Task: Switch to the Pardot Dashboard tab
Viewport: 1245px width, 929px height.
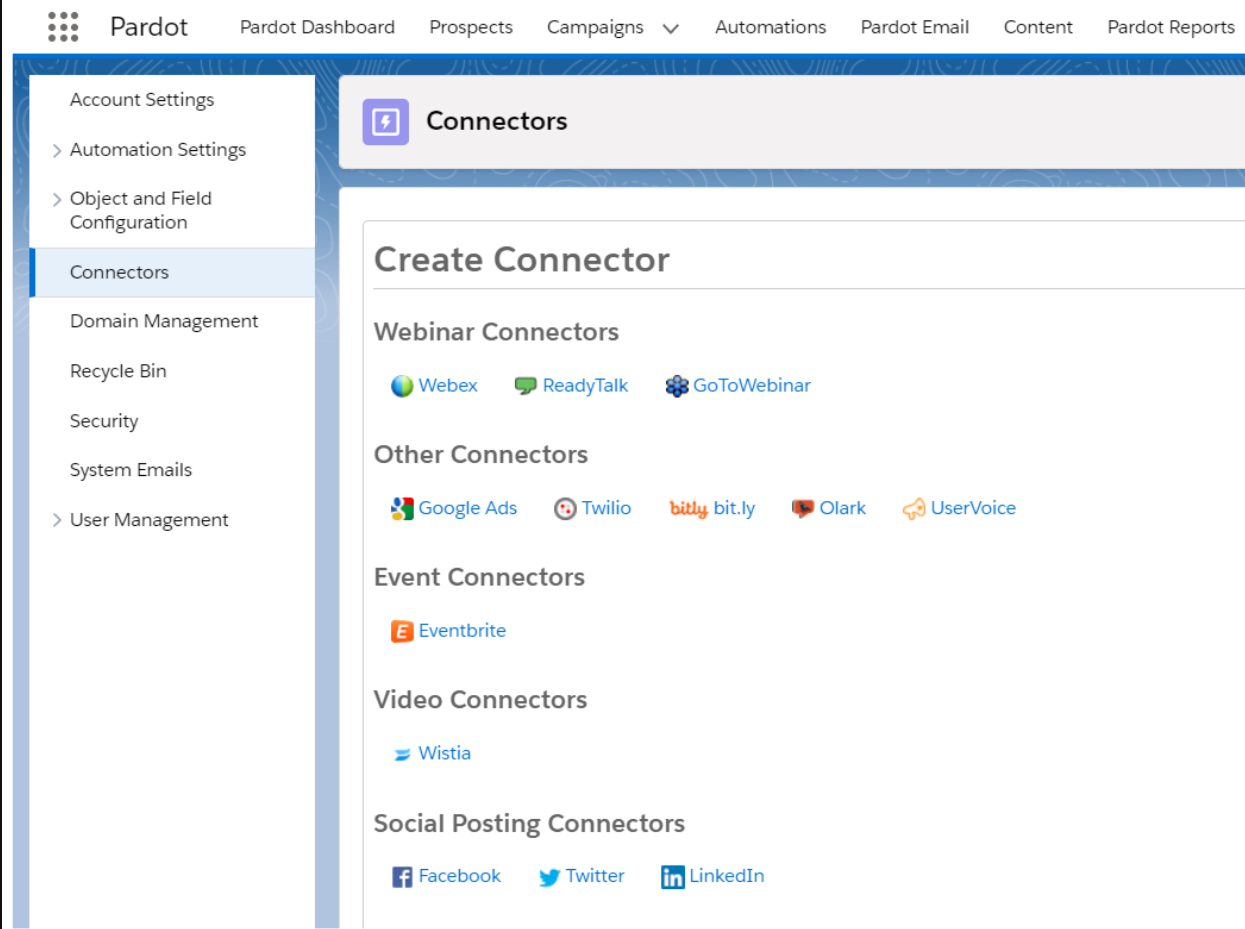Action: point(316,27)
